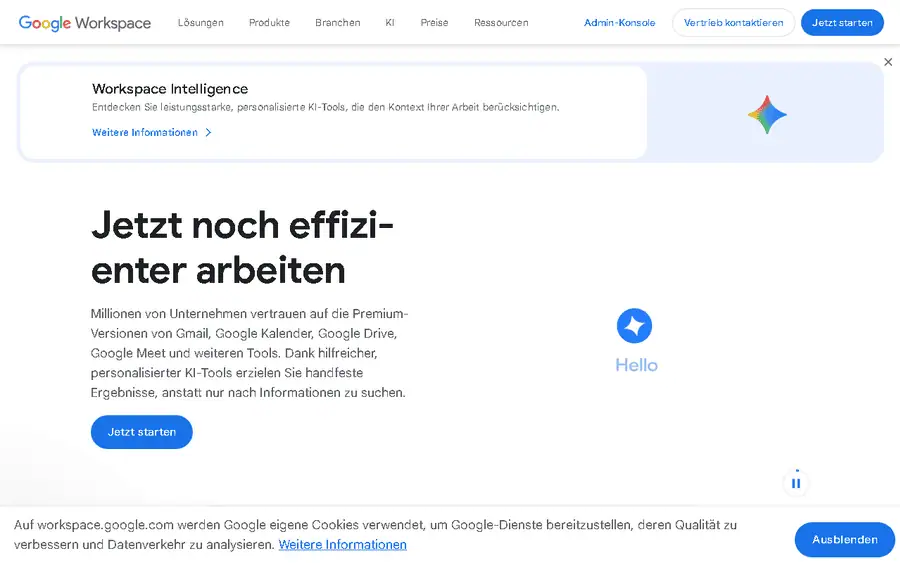Viewport: 900px width, 563px height.
Task: Click Jetzt starten below the hero text
Action: pyautogui.click(x=142, y=432)
